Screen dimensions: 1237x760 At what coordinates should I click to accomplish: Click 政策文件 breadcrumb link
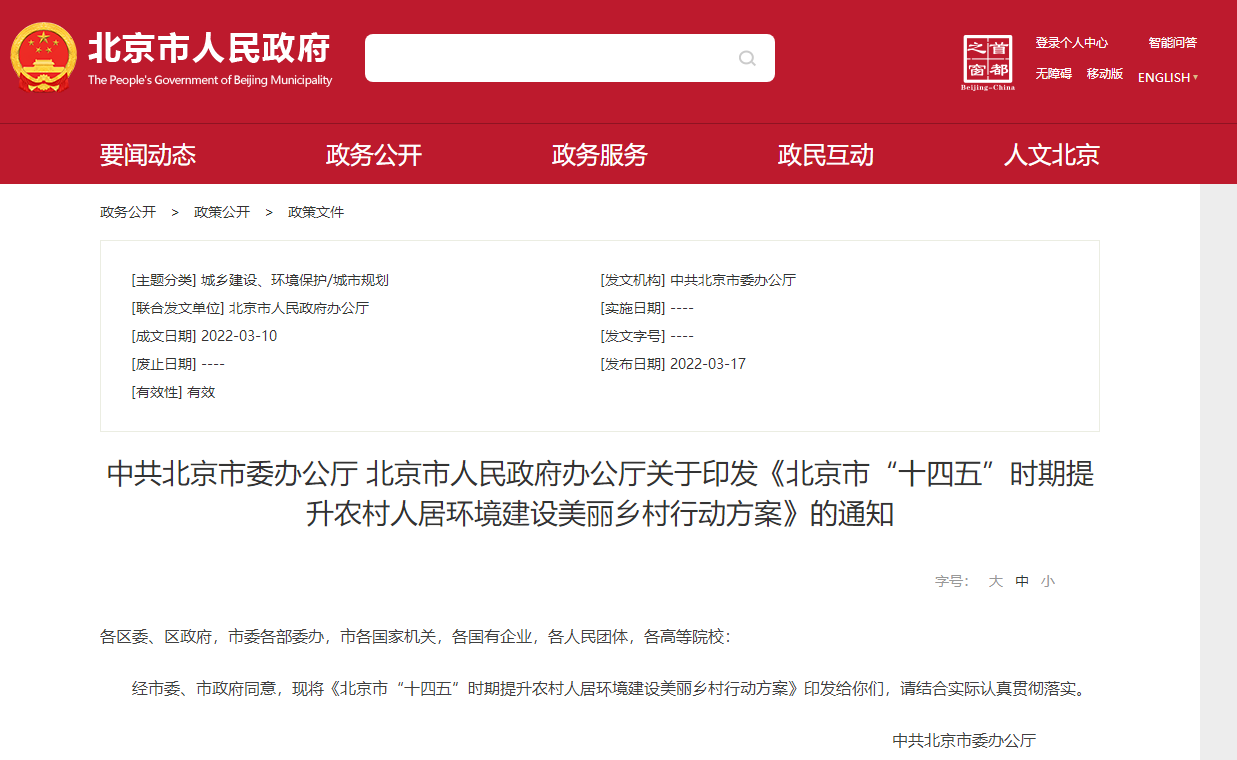(x=316, y=212)
